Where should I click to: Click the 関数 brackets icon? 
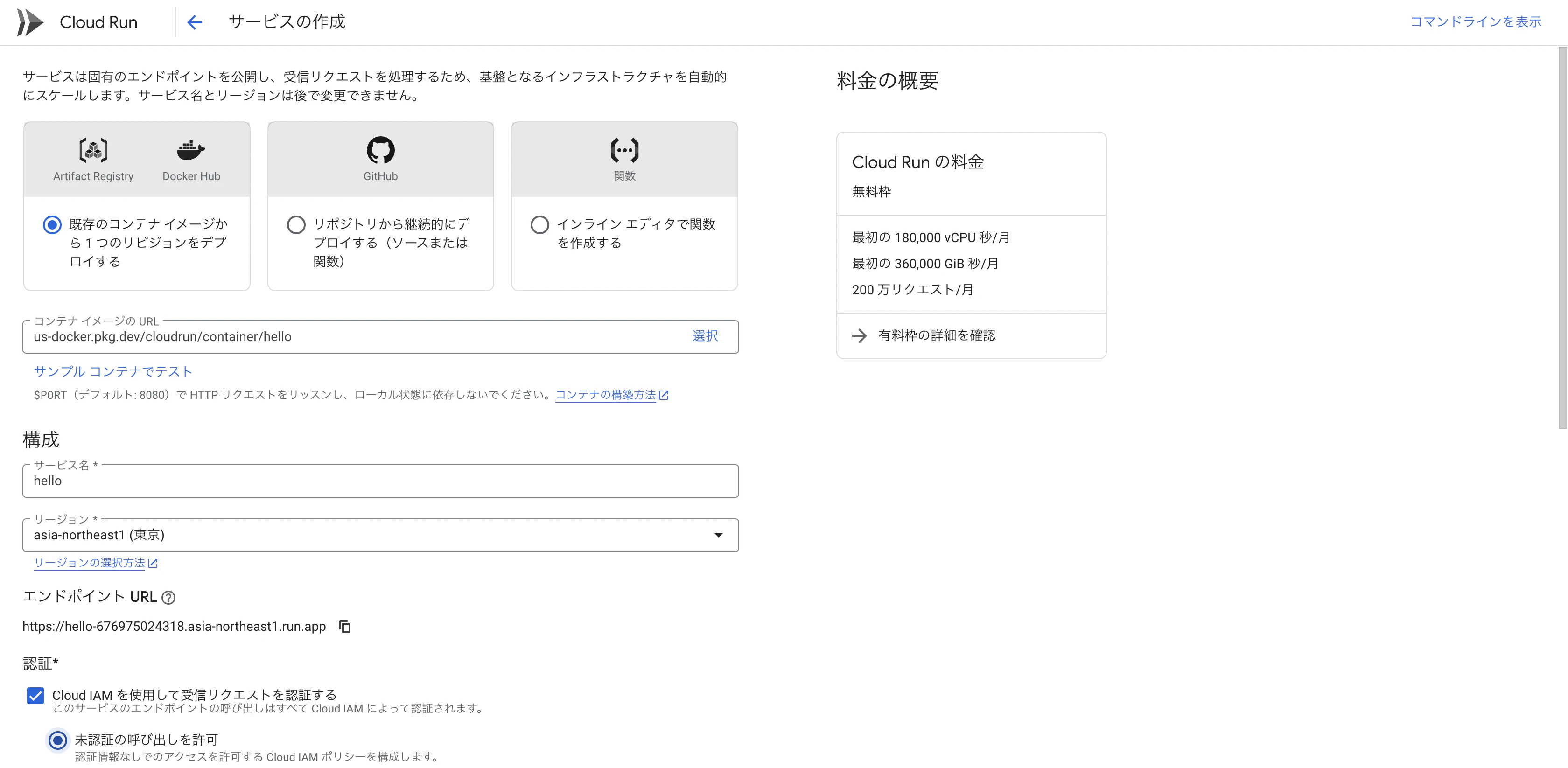(624, 150)
